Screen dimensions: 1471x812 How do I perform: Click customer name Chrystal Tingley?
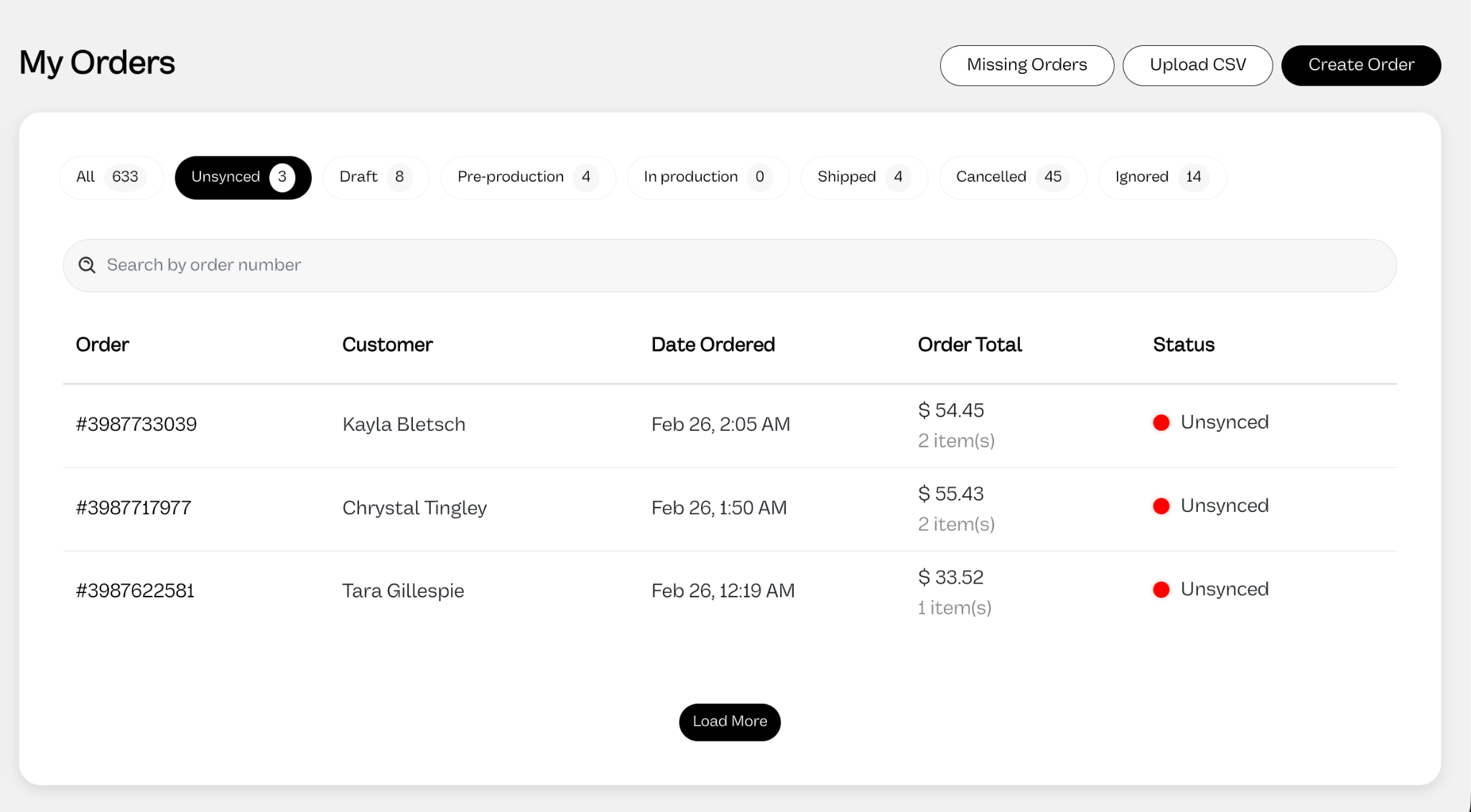[414, 508]
